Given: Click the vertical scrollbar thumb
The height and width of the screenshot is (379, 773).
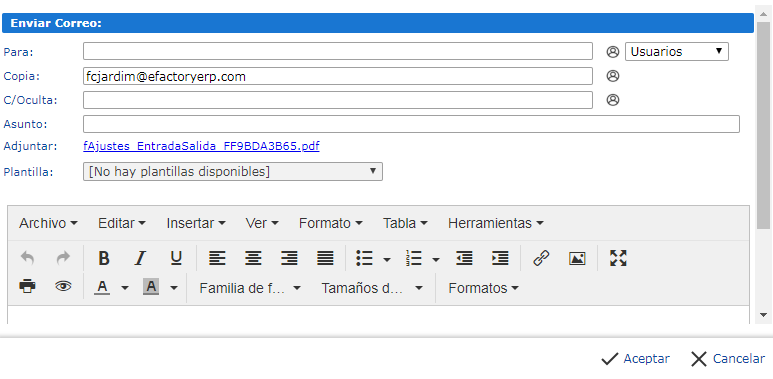Looking at the screenshot, I should [763, 126].
